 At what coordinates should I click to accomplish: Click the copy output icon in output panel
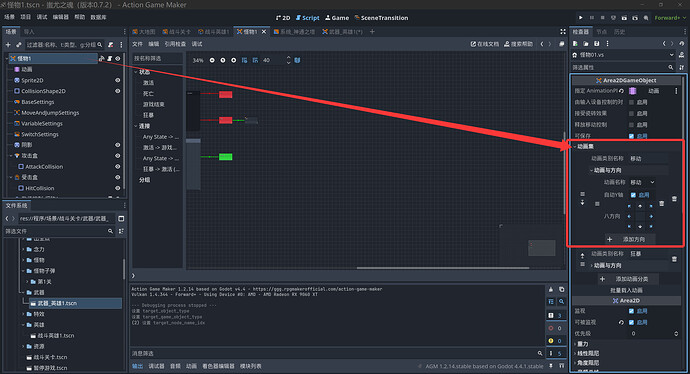(x=562, y=290)
